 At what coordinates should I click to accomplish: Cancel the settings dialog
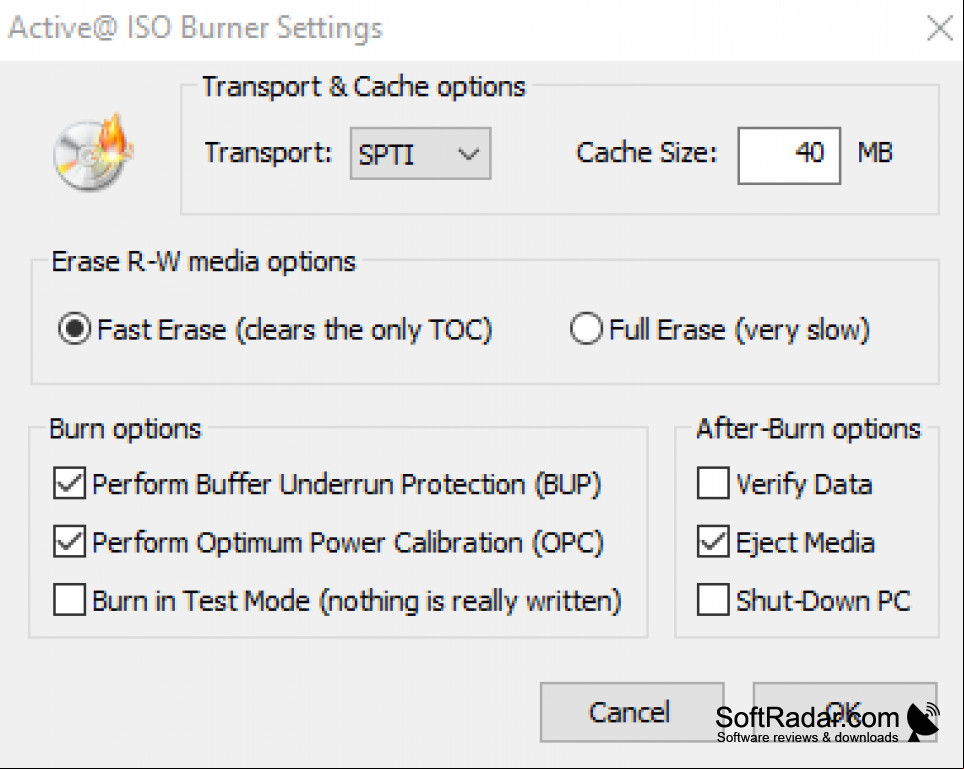[631, 712]
